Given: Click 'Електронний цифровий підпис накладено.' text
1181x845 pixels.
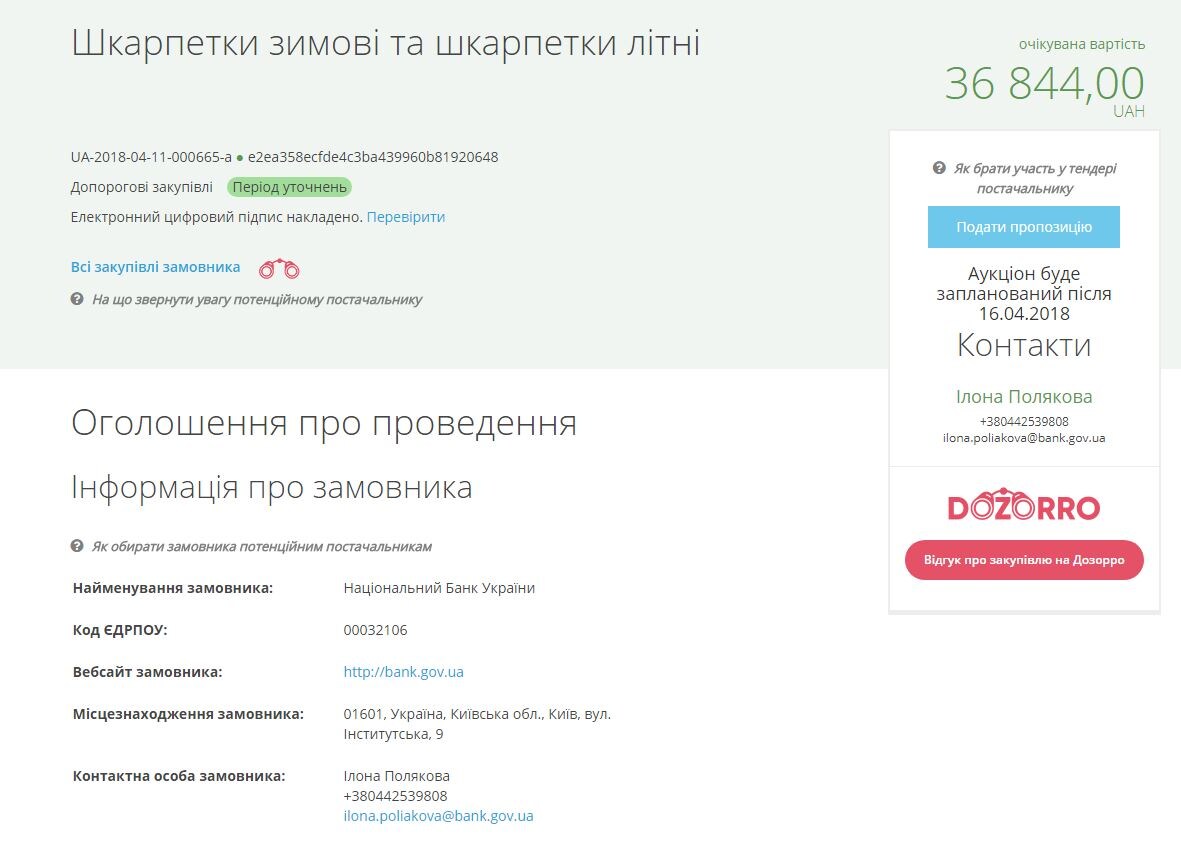Looking at the screenshot, I should pyautogui.click(x=217, y=217).
